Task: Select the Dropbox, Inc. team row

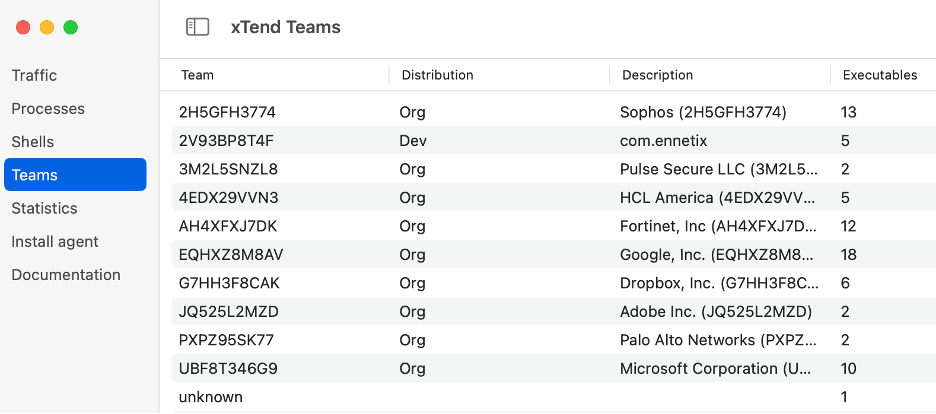Action: click(553, 283)
